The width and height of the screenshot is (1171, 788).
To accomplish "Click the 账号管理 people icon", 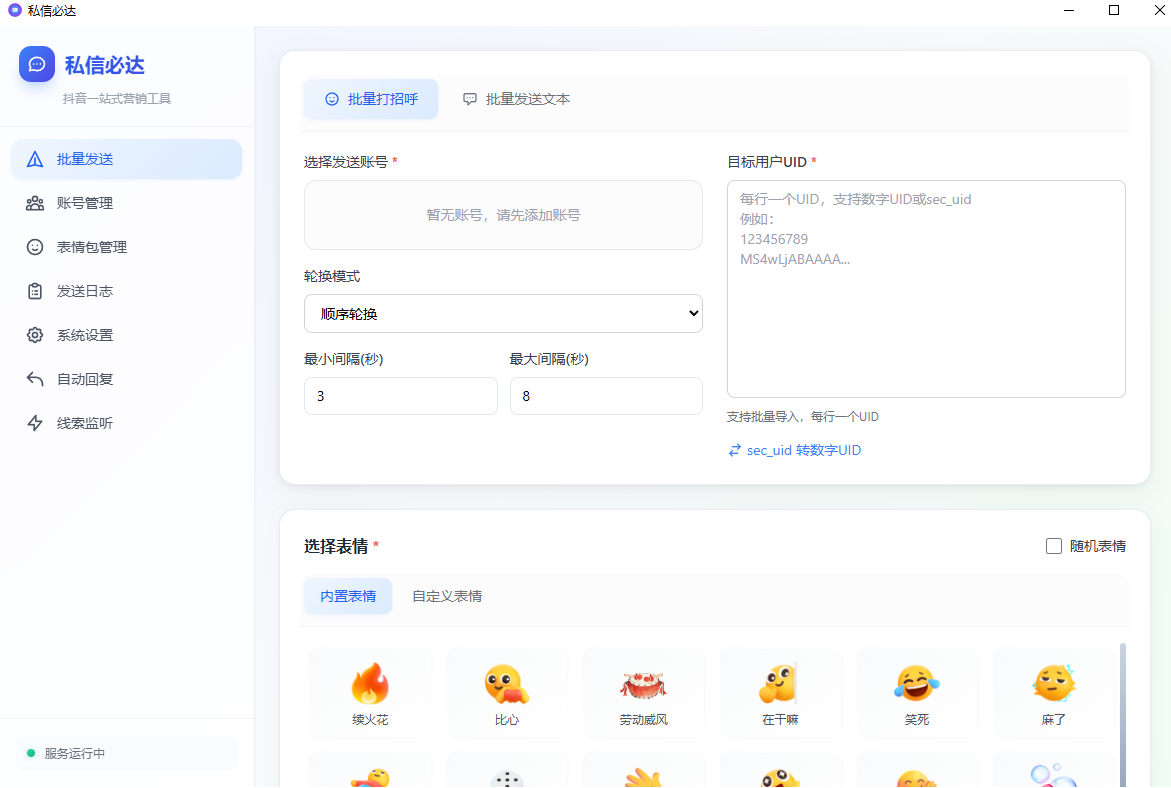I will [x=35, y=203].
